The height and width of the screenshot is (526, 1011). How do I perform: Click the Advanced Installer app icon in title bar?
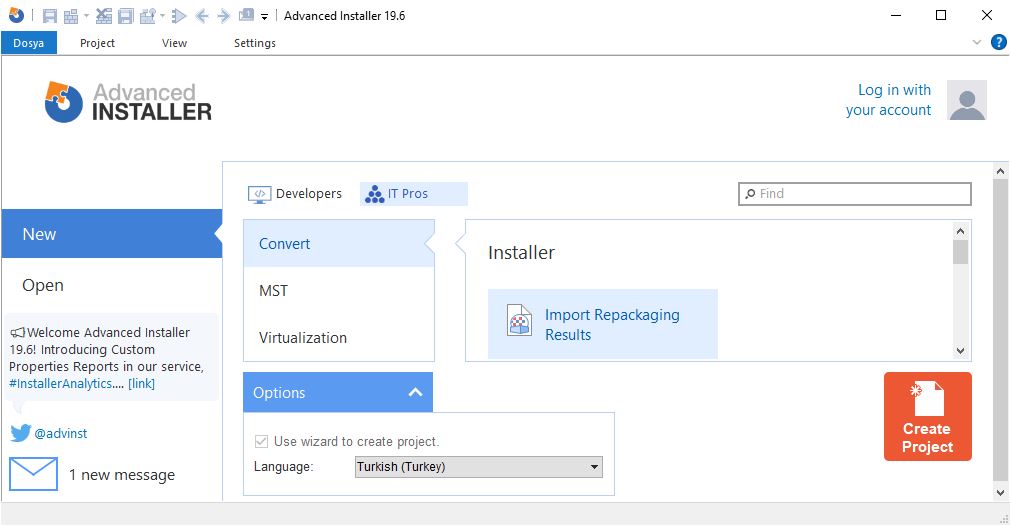click(x=16, y=15)
